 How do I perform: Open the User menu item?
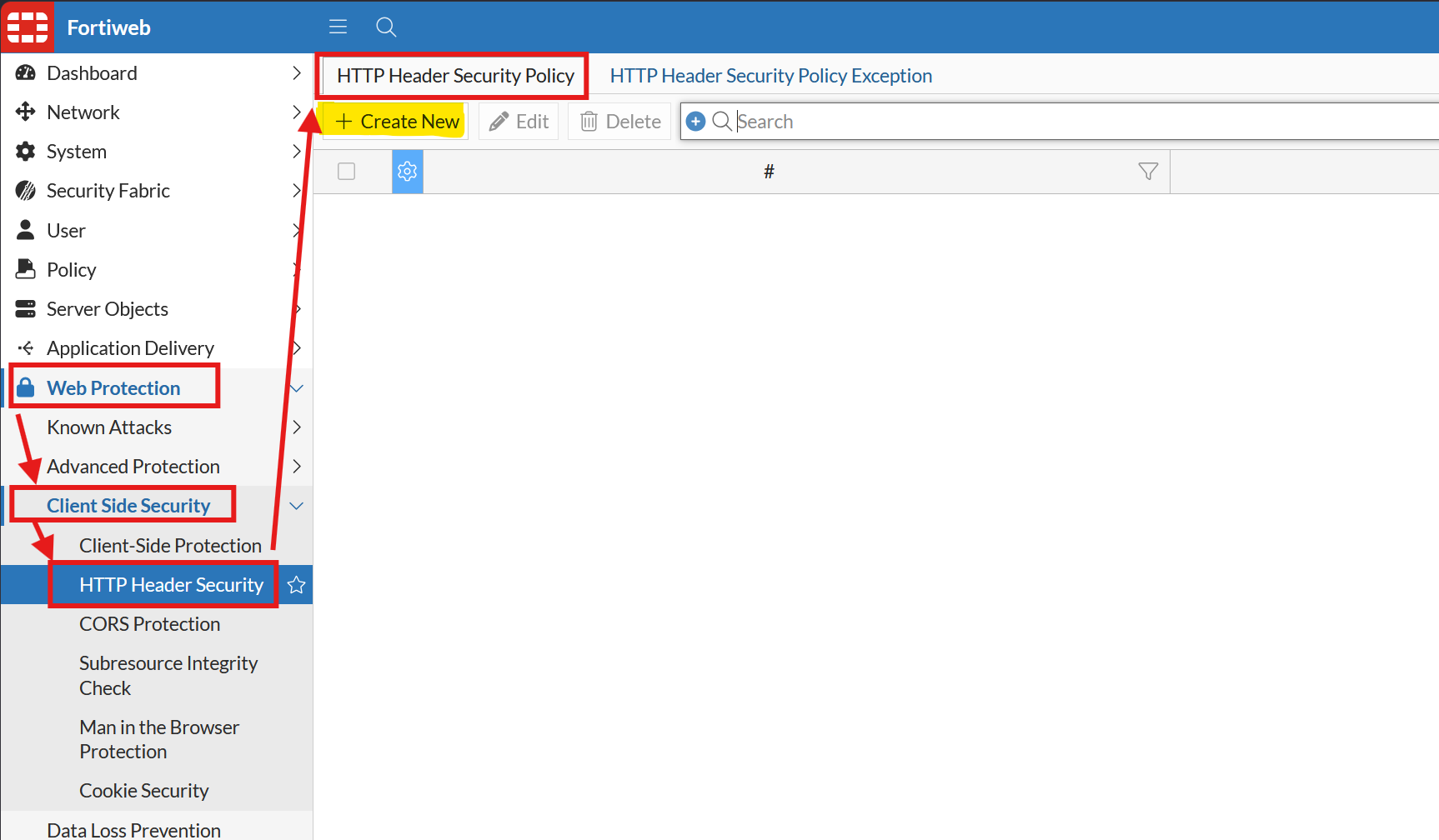157,231
